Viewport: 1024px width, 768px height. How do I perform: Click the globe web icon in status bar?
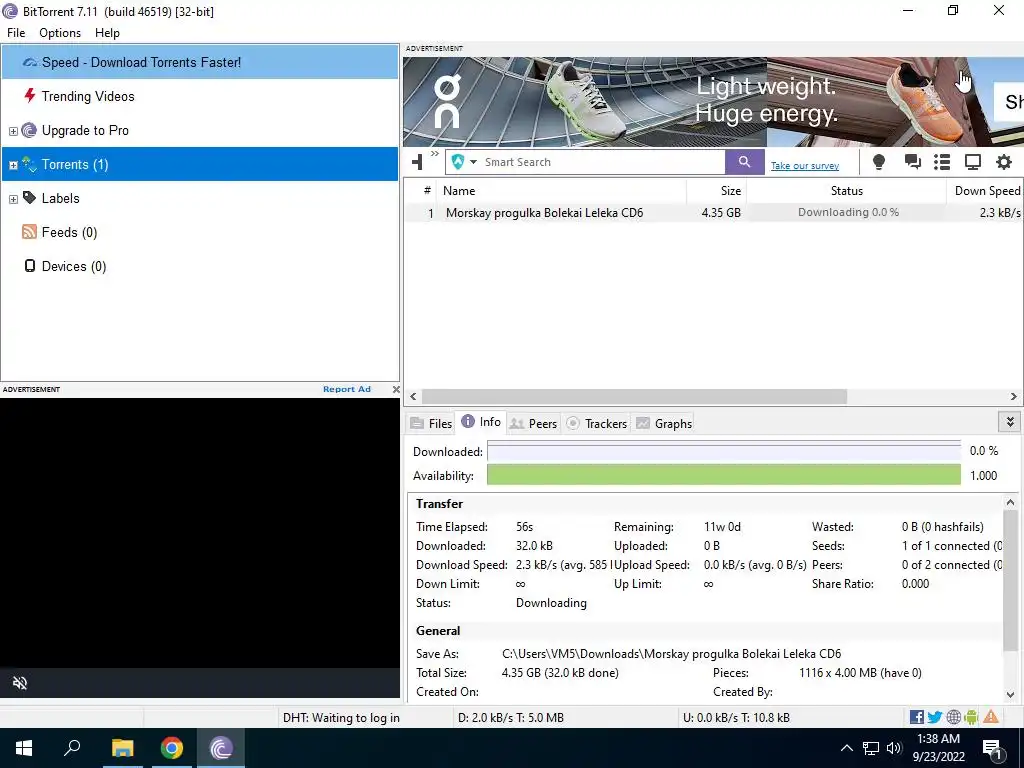pos(953,717)
